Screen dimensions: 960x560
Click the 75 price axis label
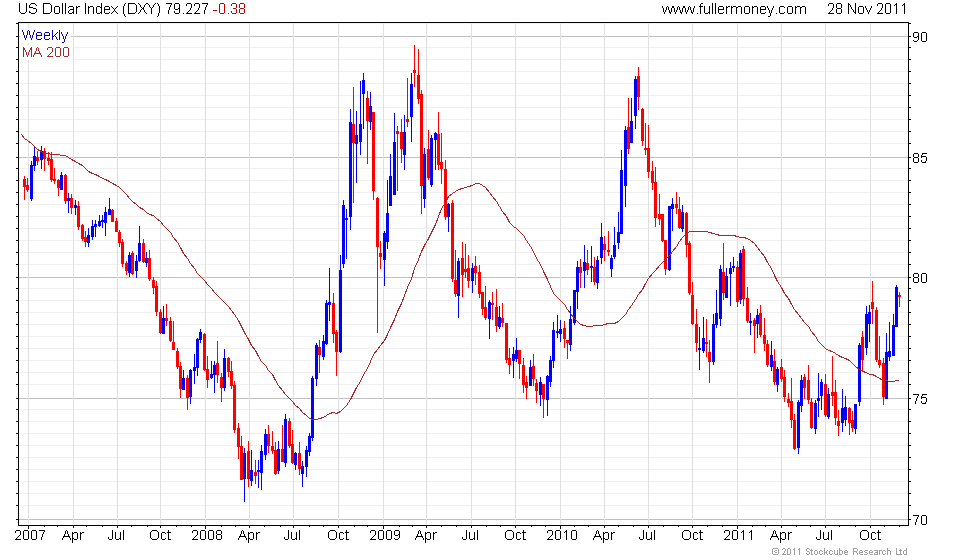point(920,399)
